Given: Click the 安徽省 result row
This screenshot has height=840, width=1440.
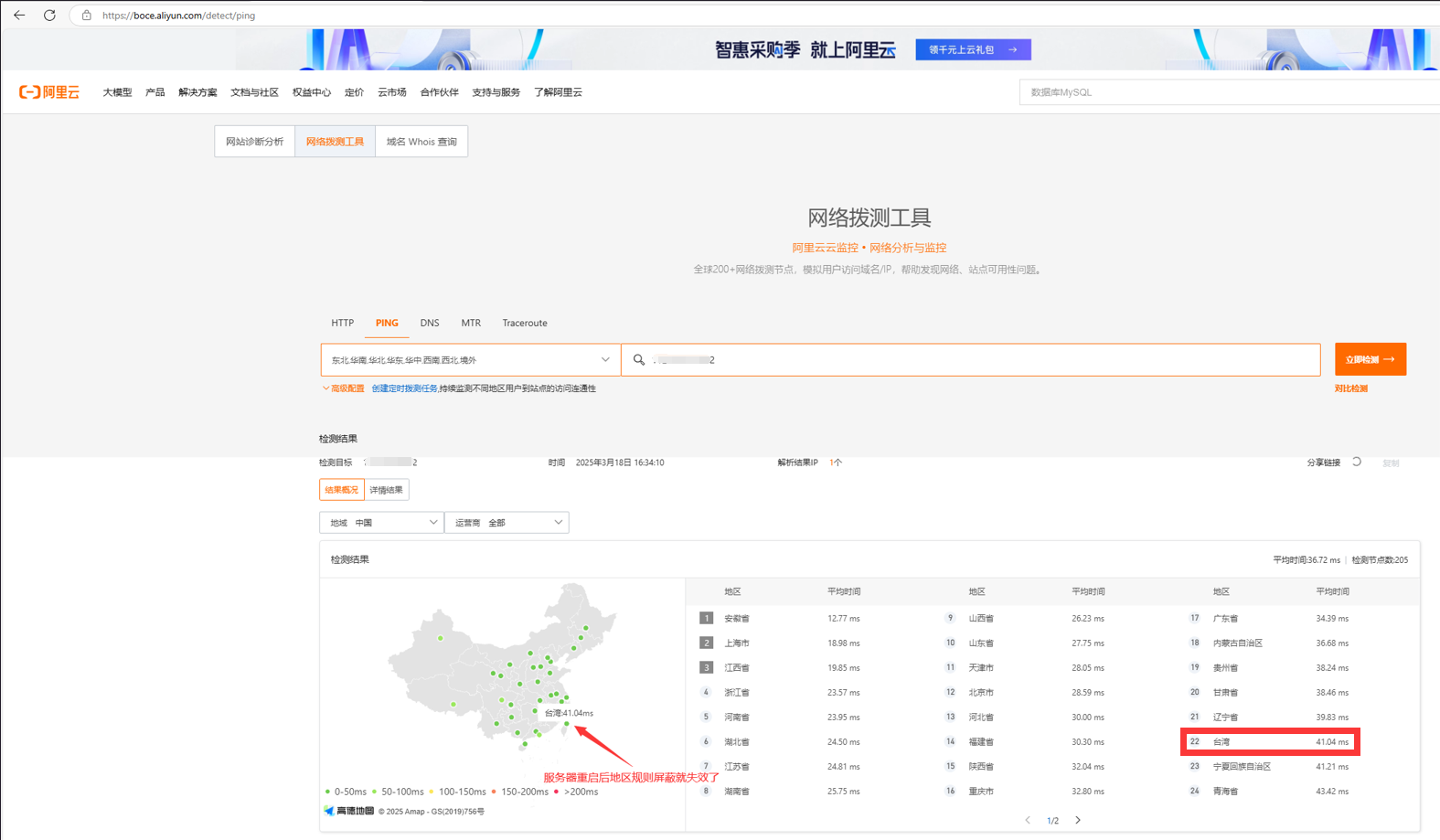Looking at the screenshot, I should [x=809, y=618].
